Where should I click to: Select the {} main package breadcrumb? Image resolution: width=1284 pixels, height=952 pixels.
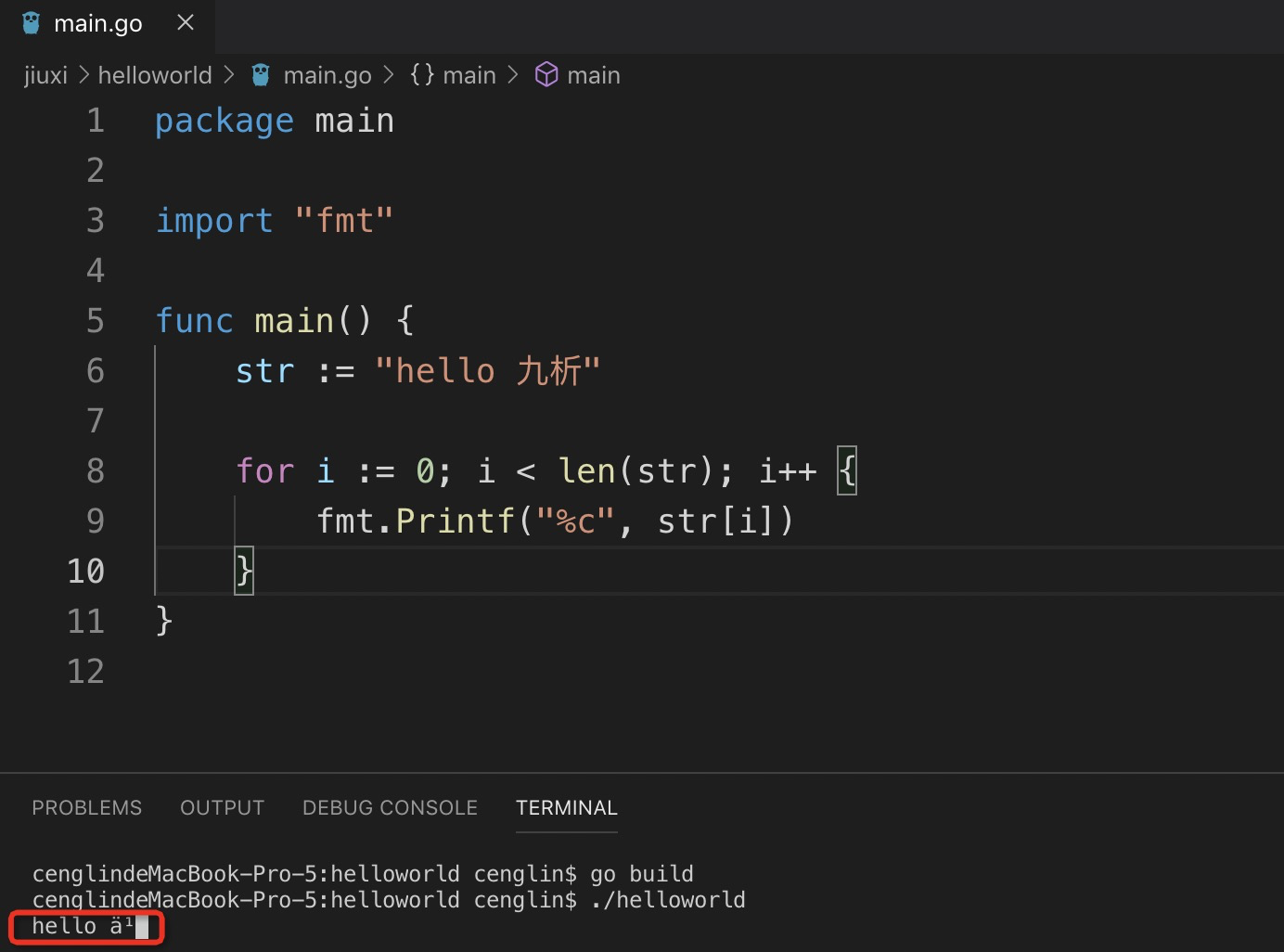(453, 75)
